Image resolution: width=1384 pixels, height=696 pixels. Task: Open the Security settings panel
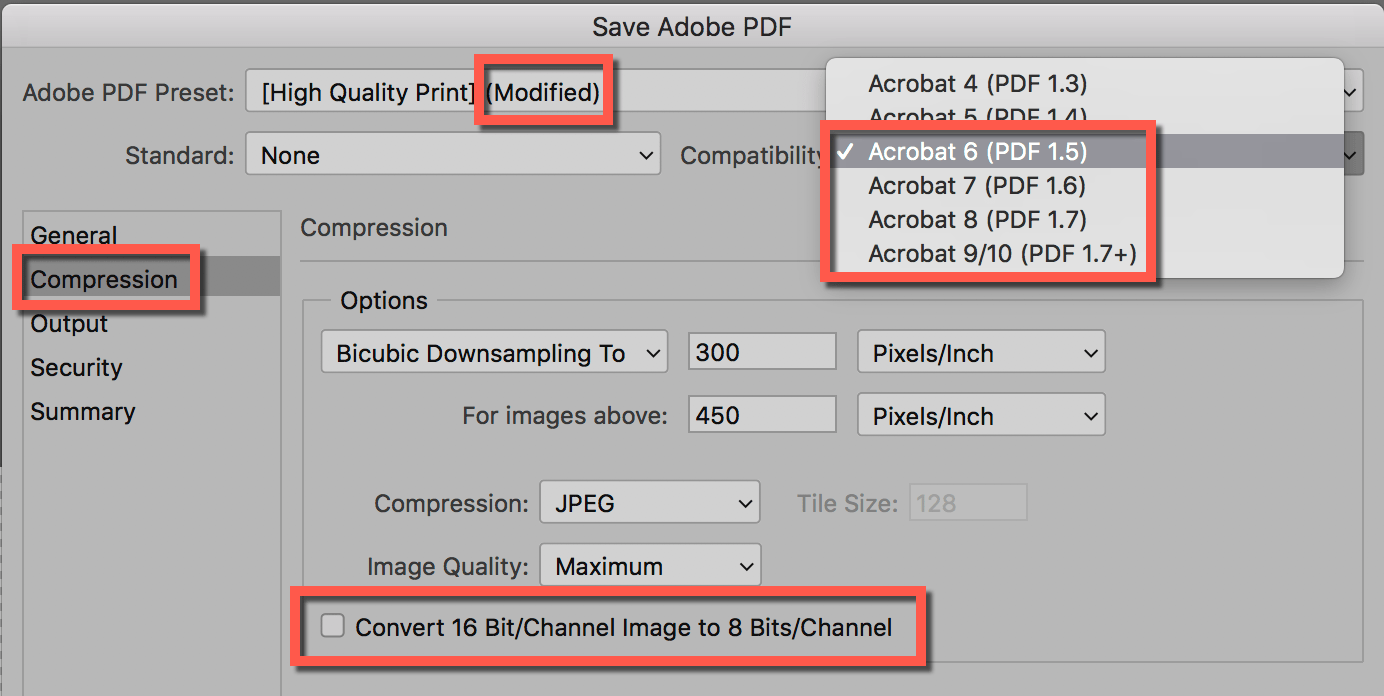point(76,367)
